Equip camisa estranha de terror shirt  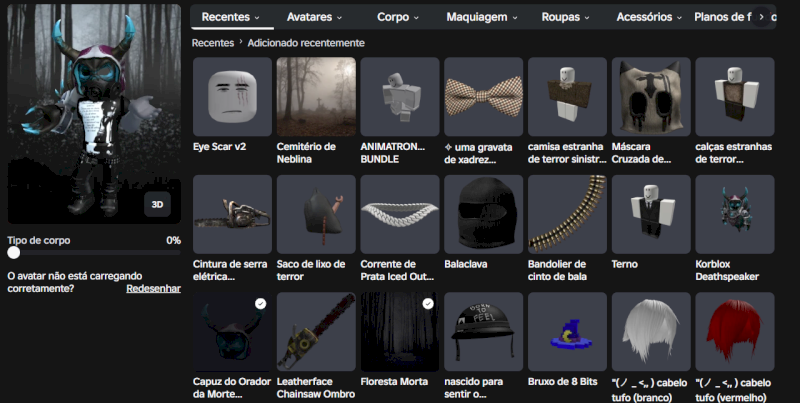coord(567,97)
